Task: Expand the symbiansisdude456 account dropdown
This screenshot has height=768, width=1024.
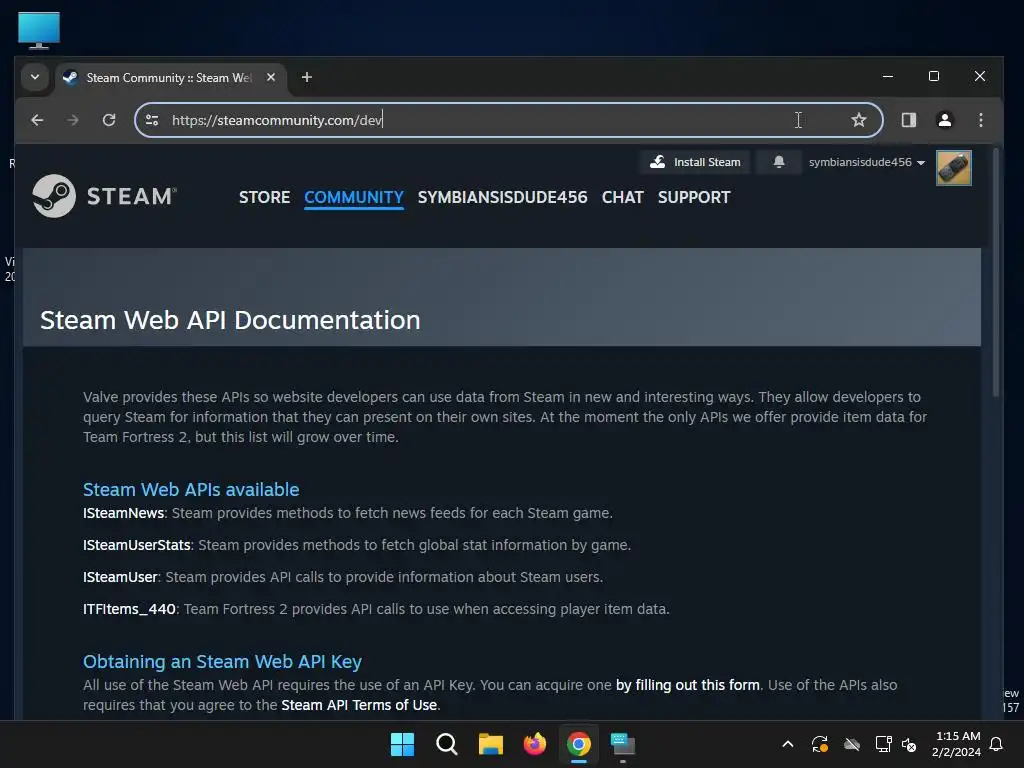Action: pyautogui.click(x=867, y=162)
